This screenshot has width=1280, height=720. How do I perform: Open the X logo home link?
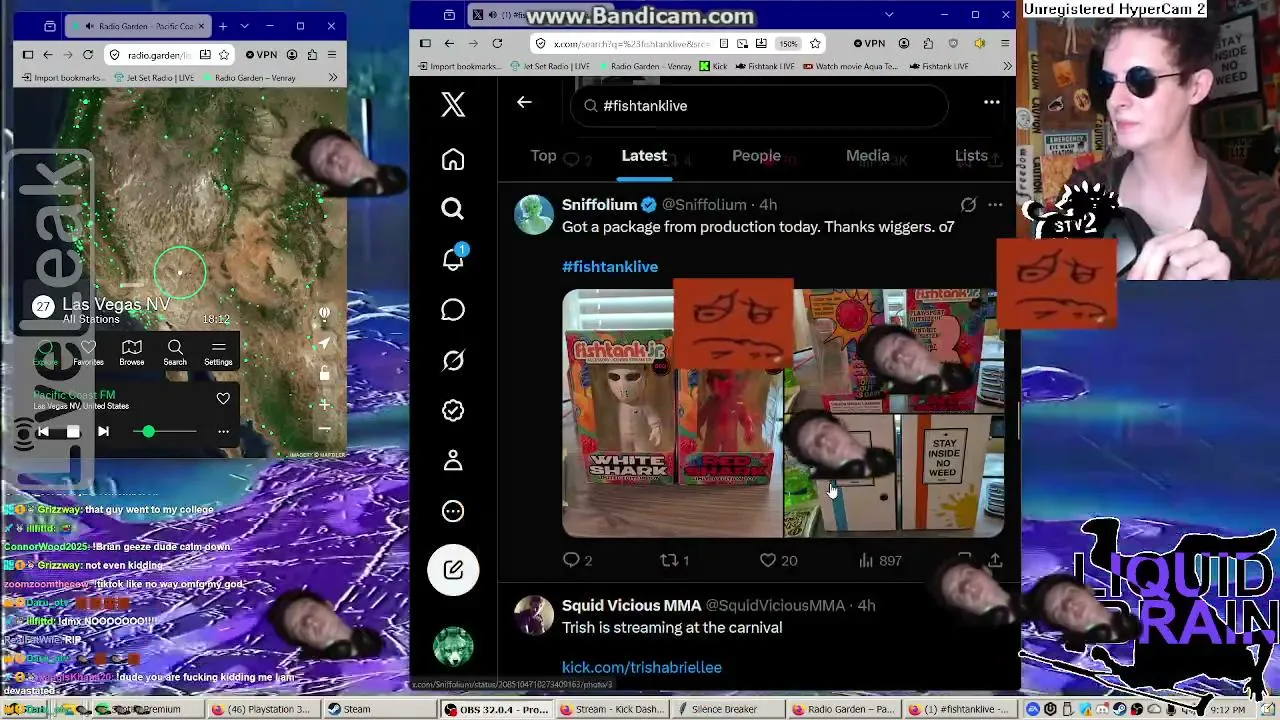(453, 104)
